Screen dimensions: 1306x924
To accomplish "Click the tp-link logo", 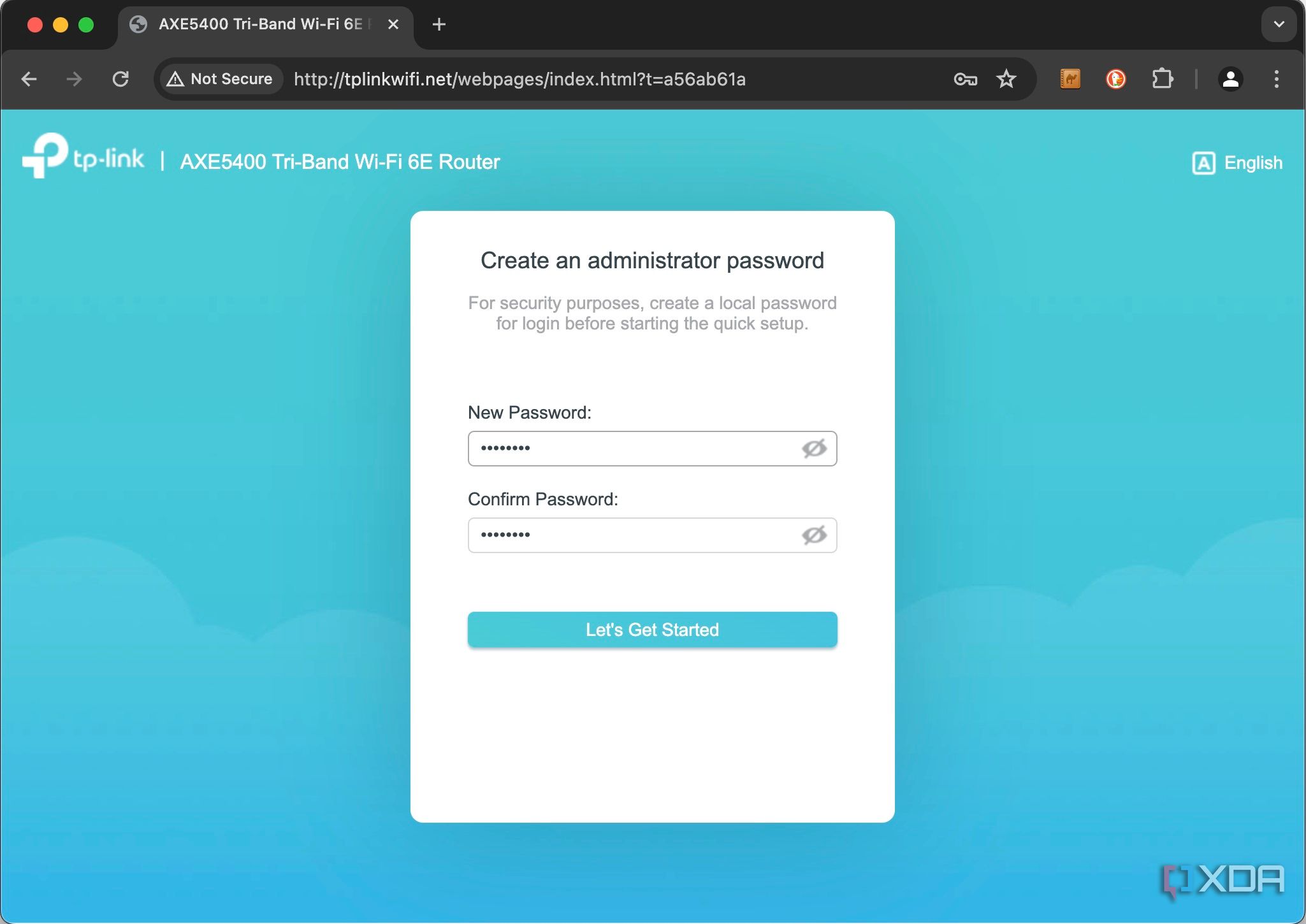I will pyautogui.click(x=83, y=157).
